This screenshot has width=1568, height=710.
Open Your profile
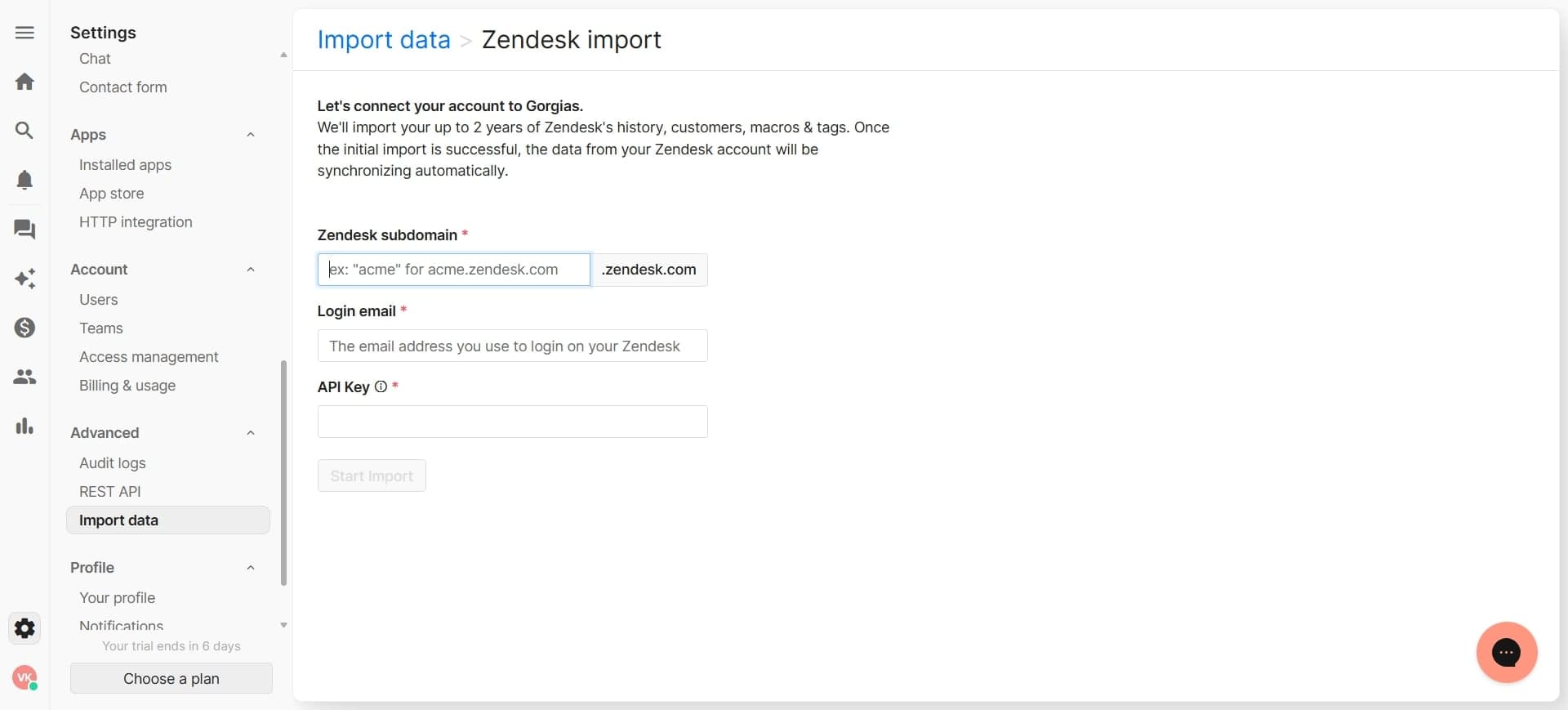118,598
